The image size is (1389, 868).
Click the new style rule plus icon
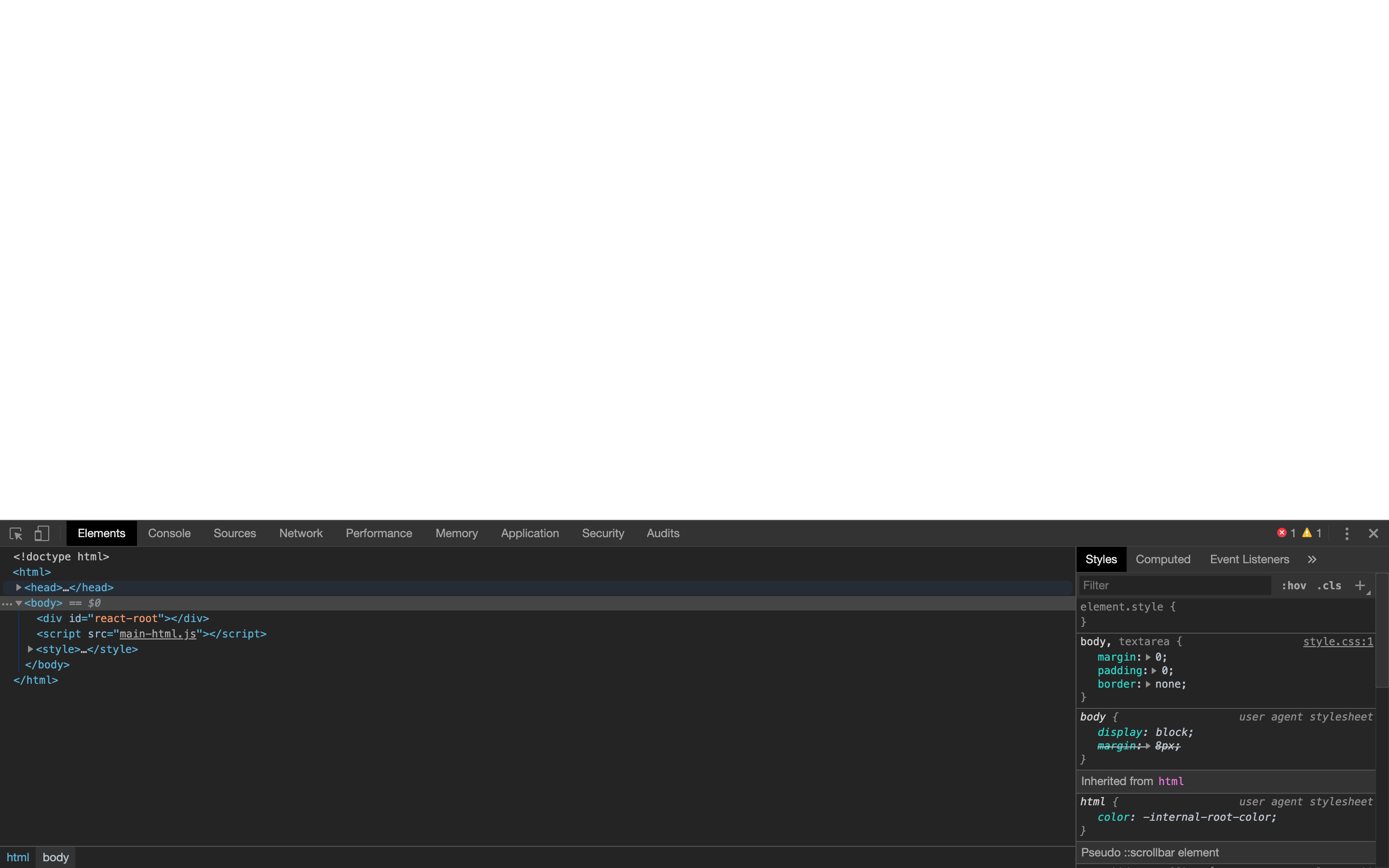click(1360, 585)
